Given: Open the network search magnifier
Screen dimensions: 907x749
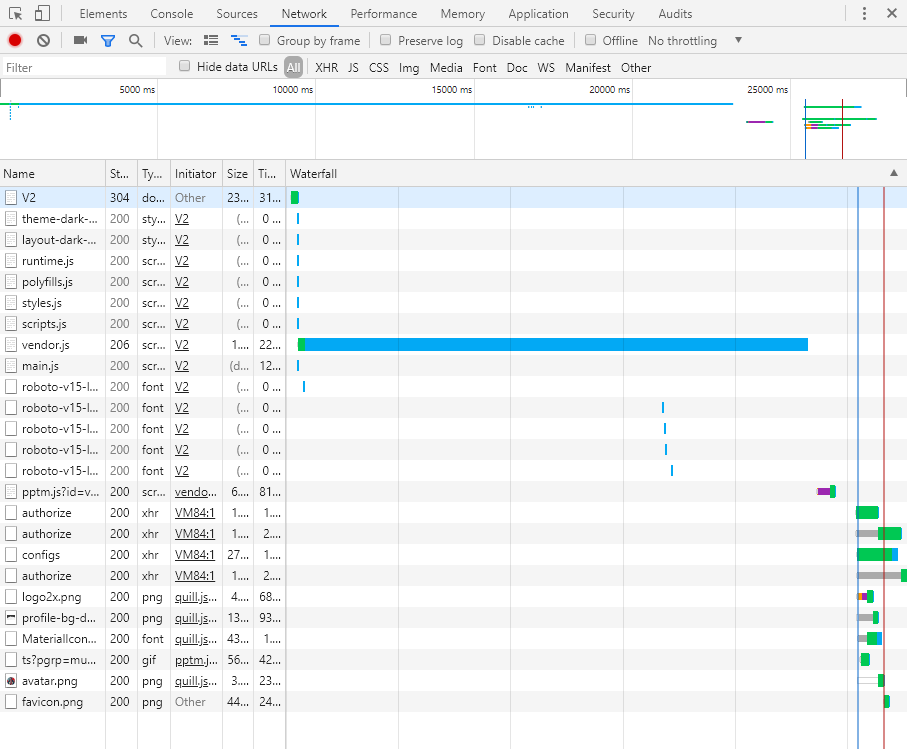Looking at the screenshot, I should pos(136,40).
